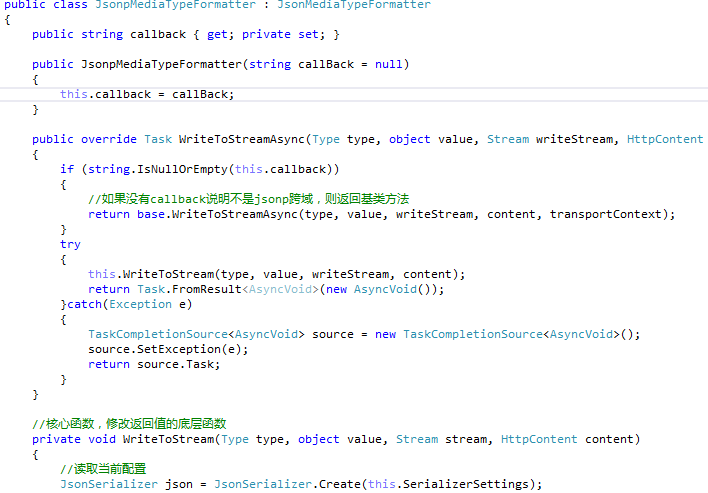Click 'string.IsNullOrEmpty' call text
708x493 pixels.
tap(158, 169)
